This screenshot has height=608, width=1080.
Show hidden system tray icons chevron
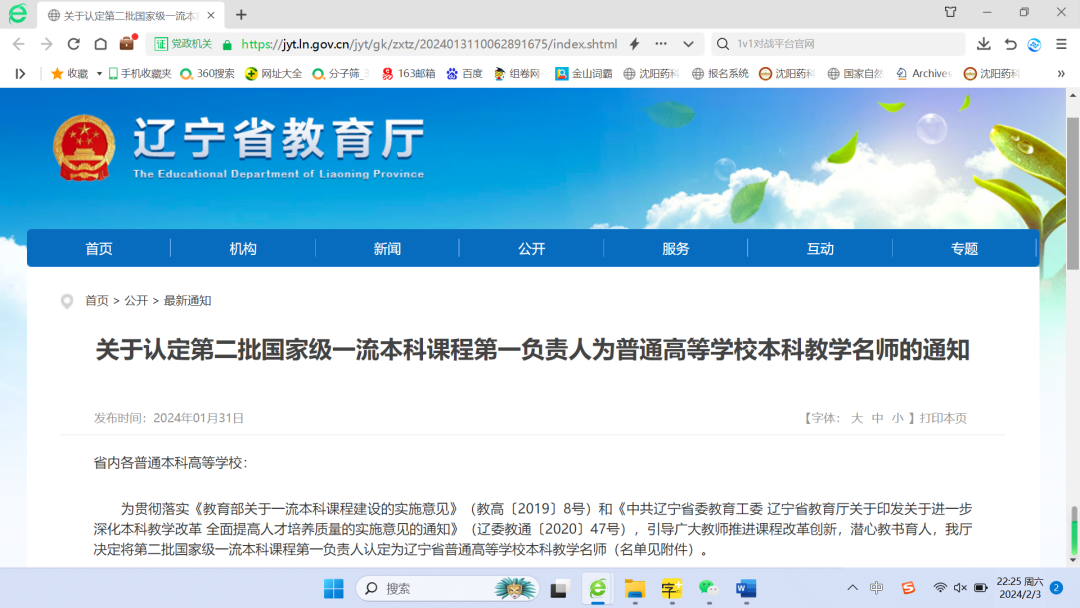[x=852, y=588]
